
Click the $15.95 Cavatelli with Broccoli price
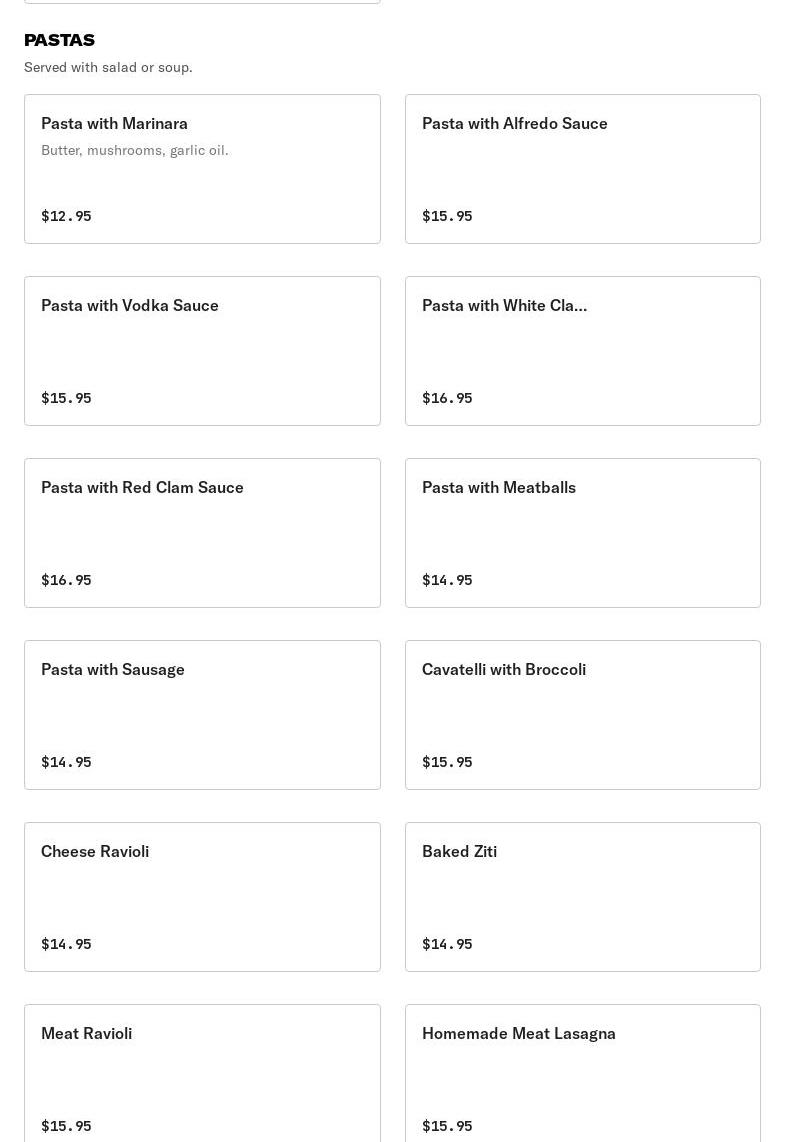point(447,762)
